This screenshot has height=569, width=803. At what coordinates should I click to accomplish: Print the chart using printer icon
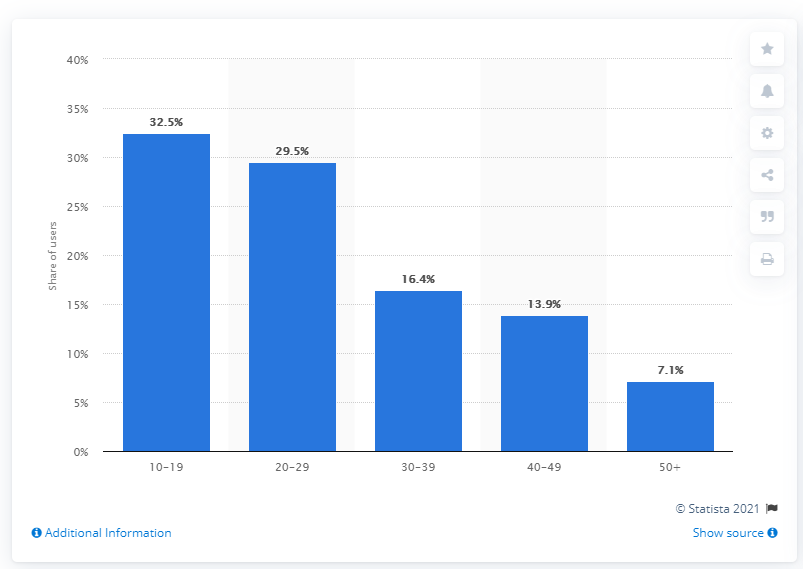767,259
